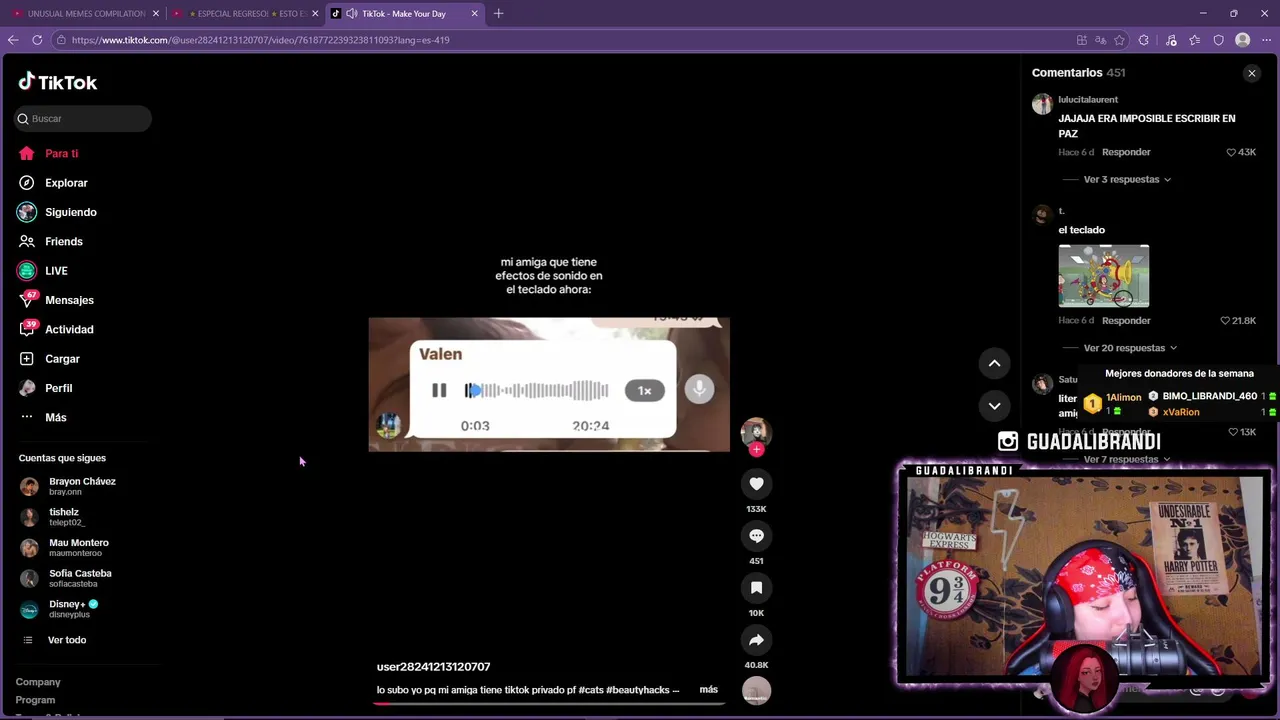Open browser settings and more menu

point(1267,40)
